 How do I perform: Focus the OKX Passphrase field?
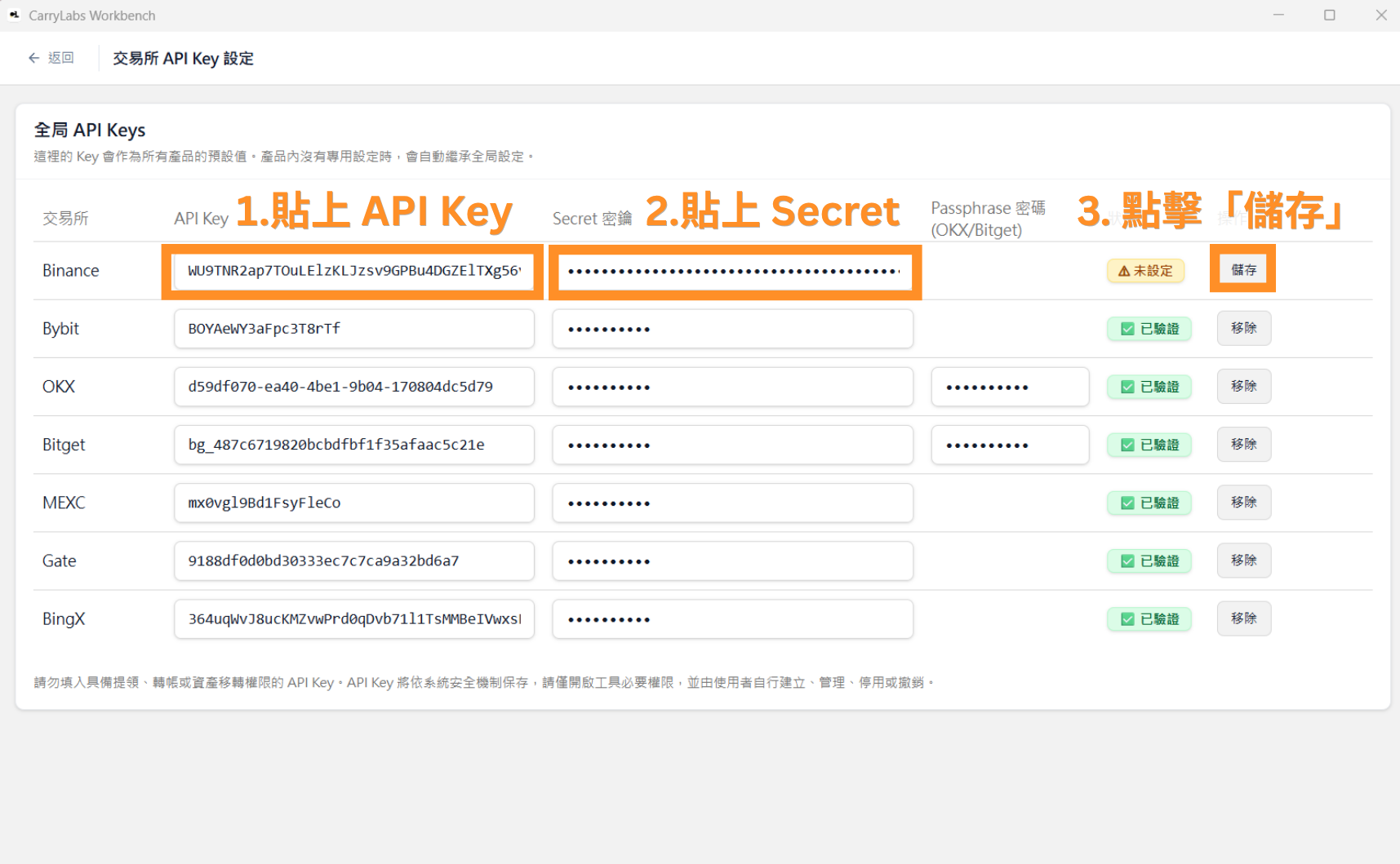click(x=1010, y=387)
